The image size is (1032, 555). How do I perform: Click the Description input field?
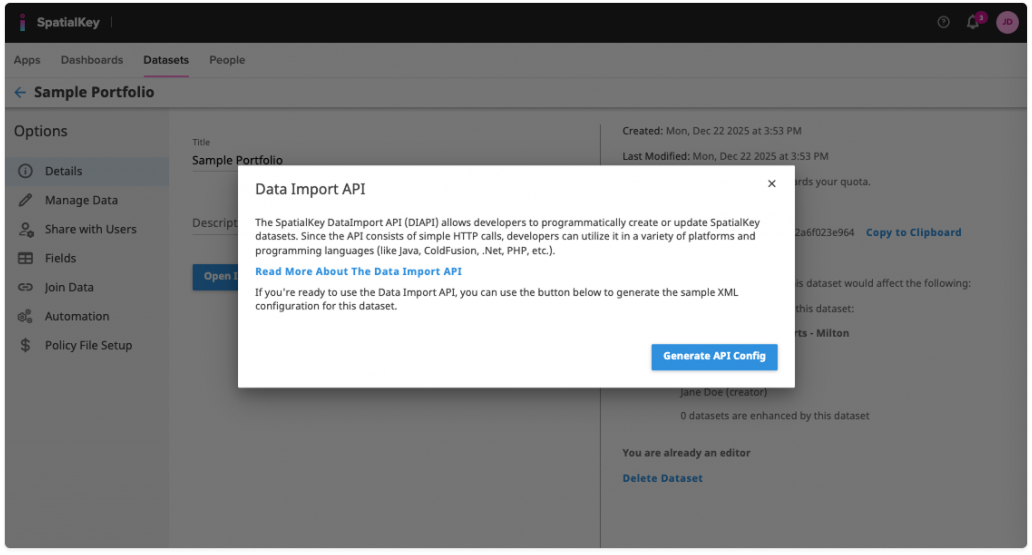point(215,223)
